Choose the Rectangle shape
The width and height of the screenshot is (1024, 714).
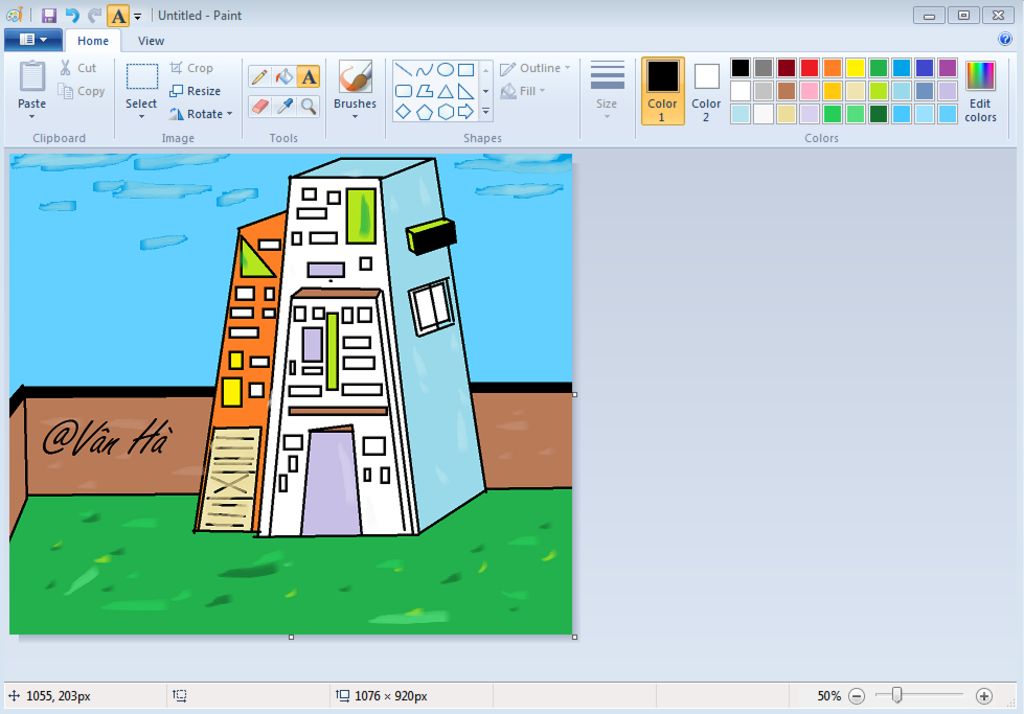click(x=466, y=70)
